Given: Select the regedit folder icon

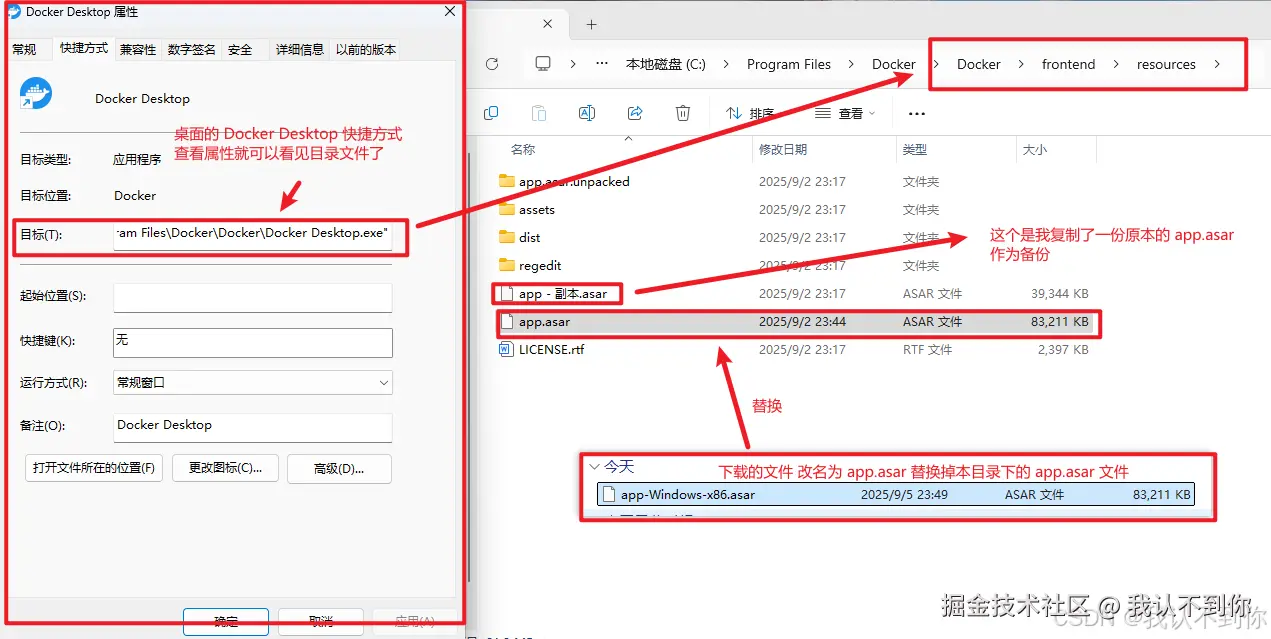Looking at the screenshot, I should [x=507, y=266].
